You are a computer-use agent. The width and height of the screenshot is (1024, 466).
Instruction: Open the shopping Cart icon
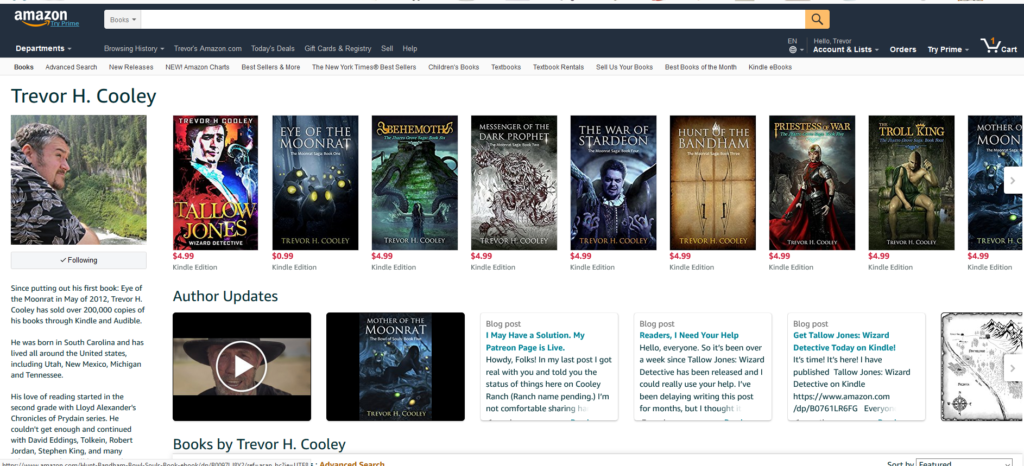(x=999, y=46)
